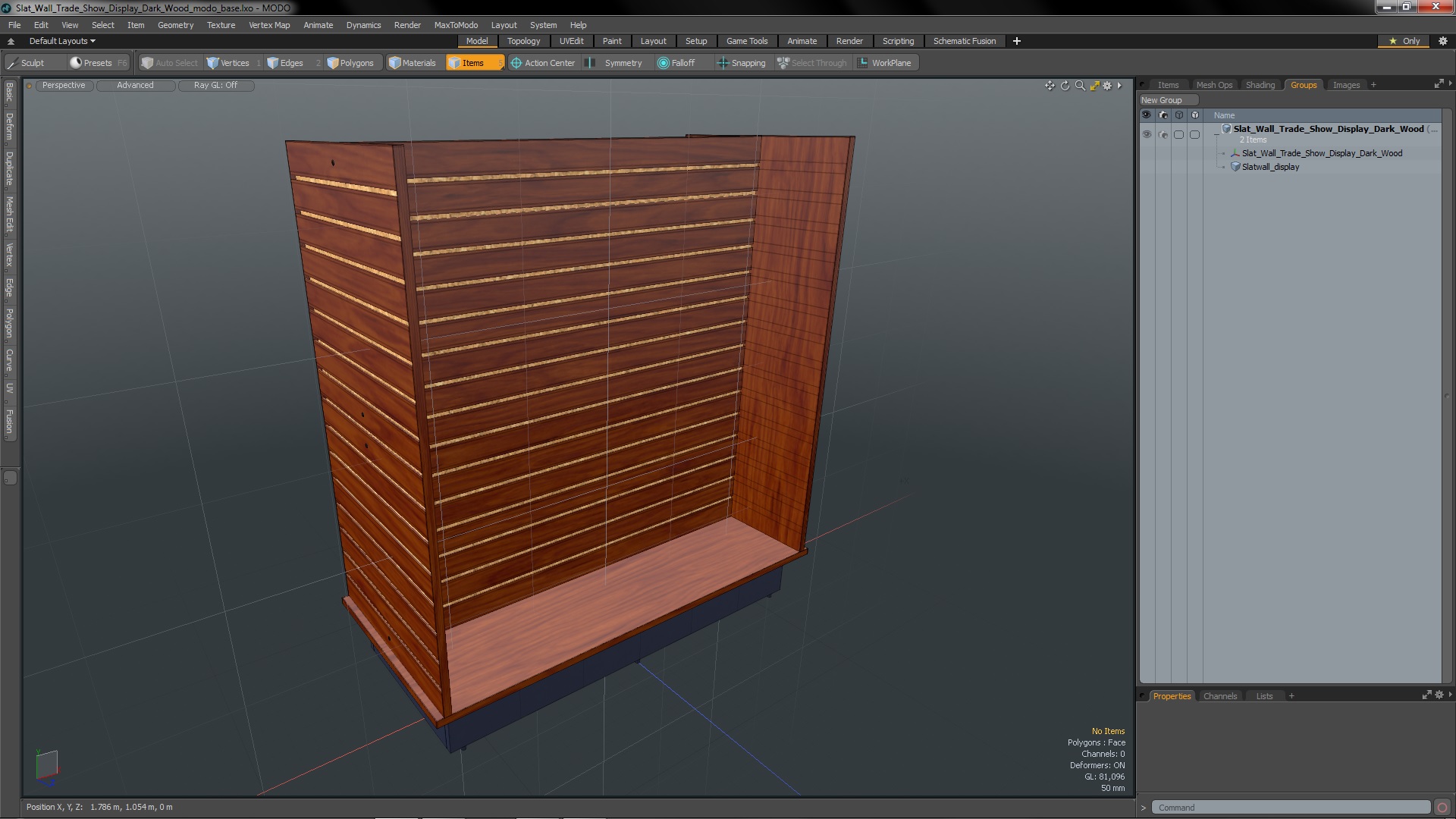
Task: Toggle Auto Select
Action: pyautogui.click(x=170, y=63)
